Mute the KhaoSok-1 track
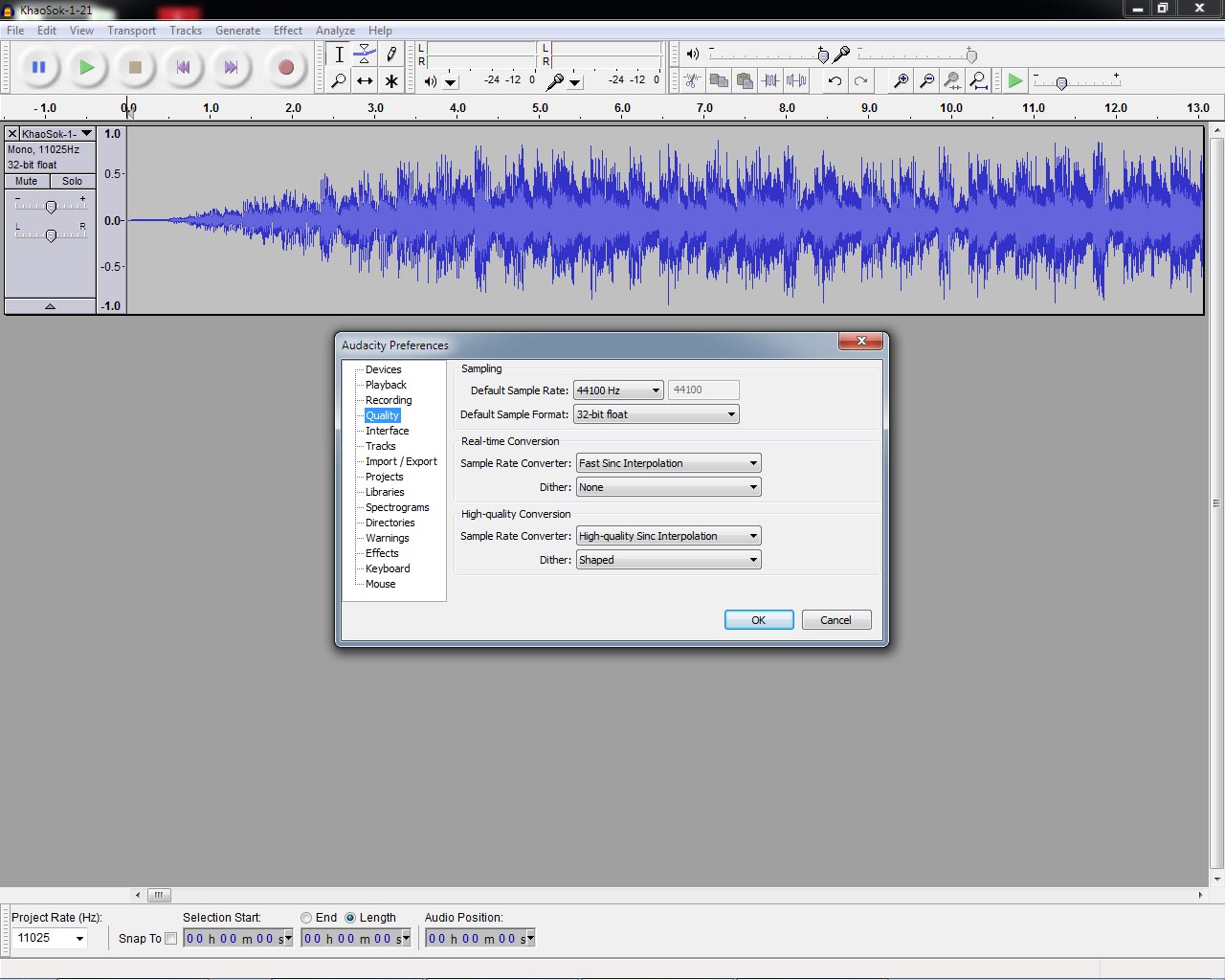The image size is (1225, 980). pyautogui.click(x=27, y=181)
